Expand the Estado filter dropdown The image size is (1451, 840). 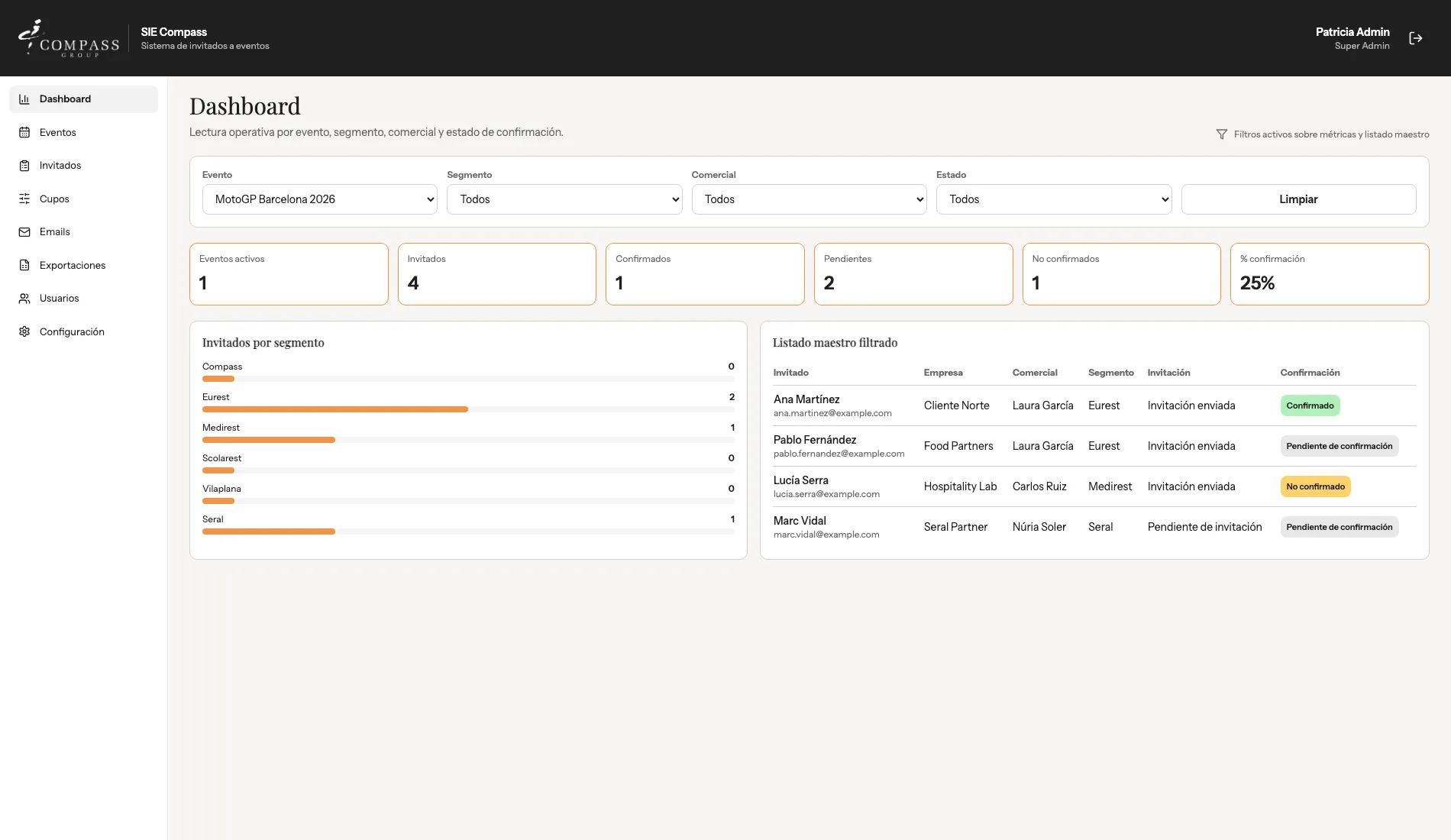pos(1054,199)
